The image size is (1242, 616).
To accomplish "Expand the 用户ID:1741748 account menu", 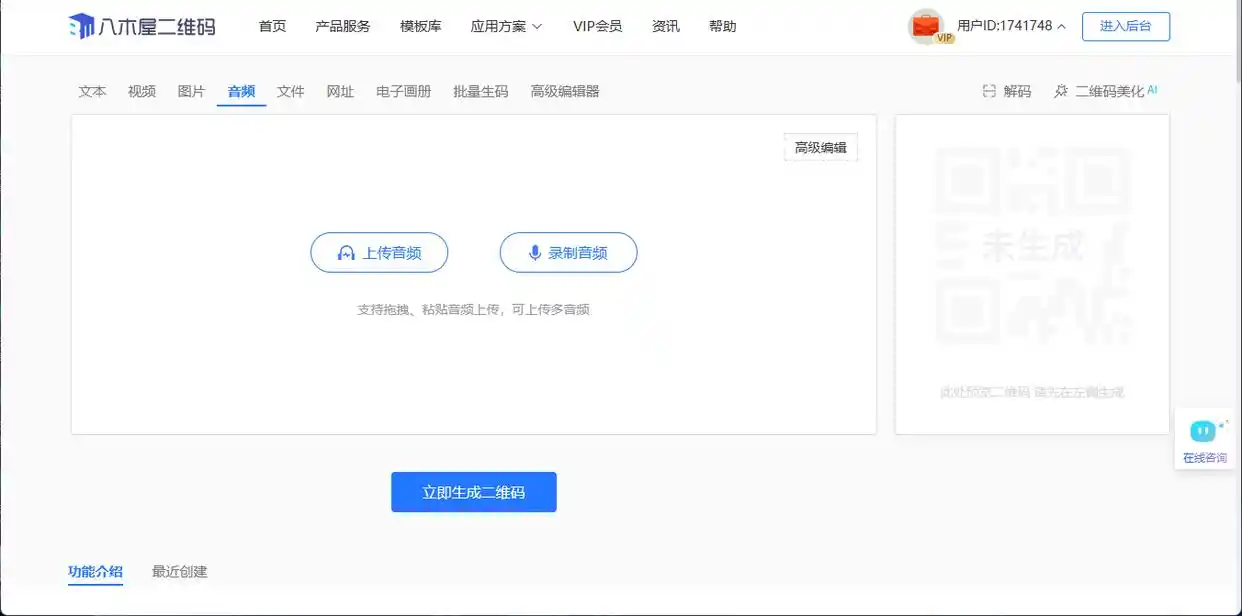I will [1011, 26].
